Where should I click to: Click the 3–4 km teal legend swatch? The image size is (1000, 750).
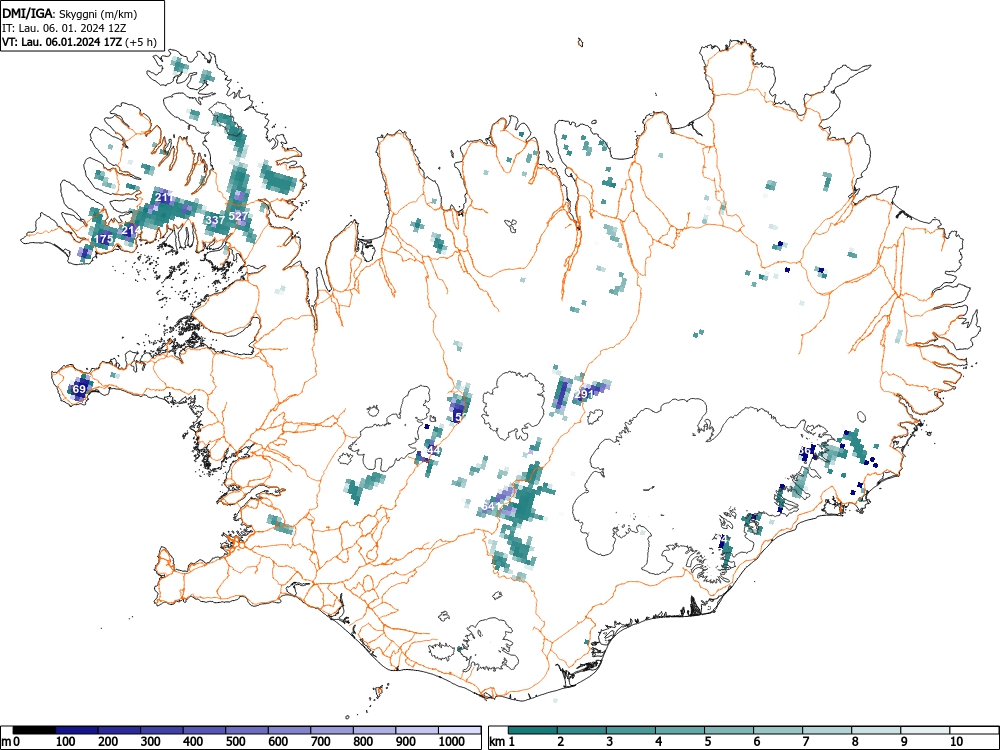[631, 730]
